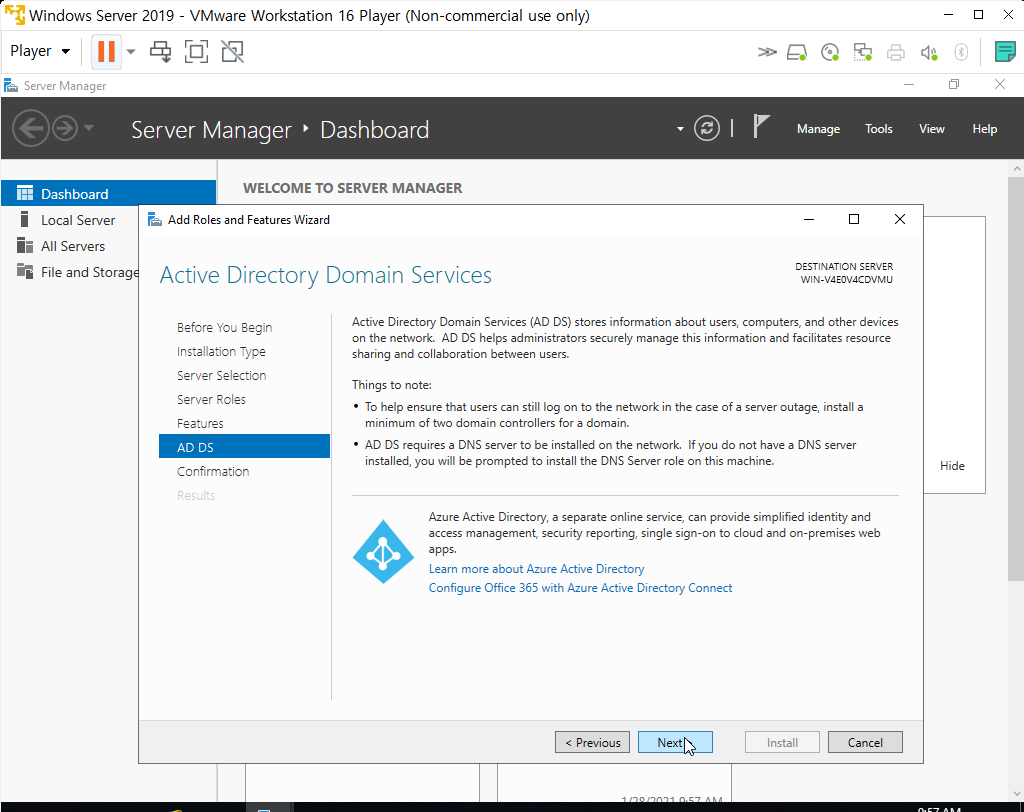Click the Azure Active Directory diamond icon
1024x812 pixels.
point(383,552)
